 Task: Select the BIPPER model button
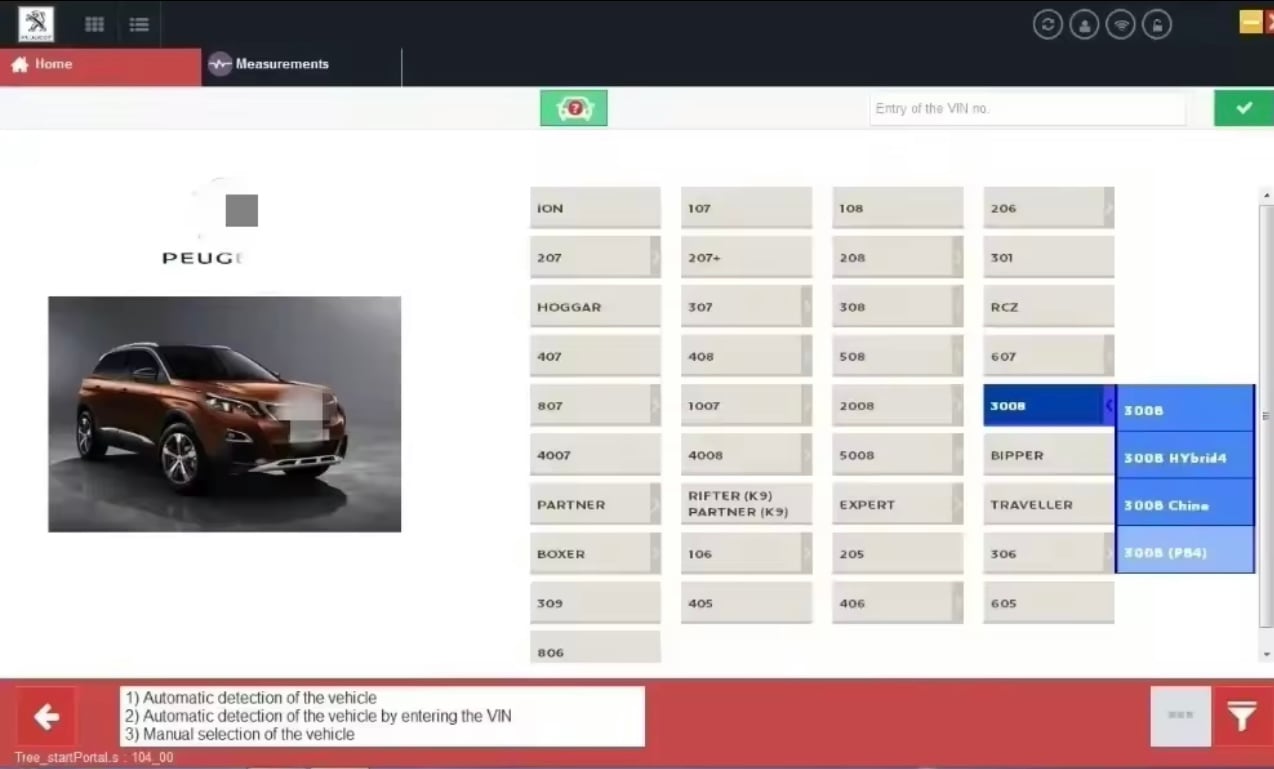click(1048, 455)
